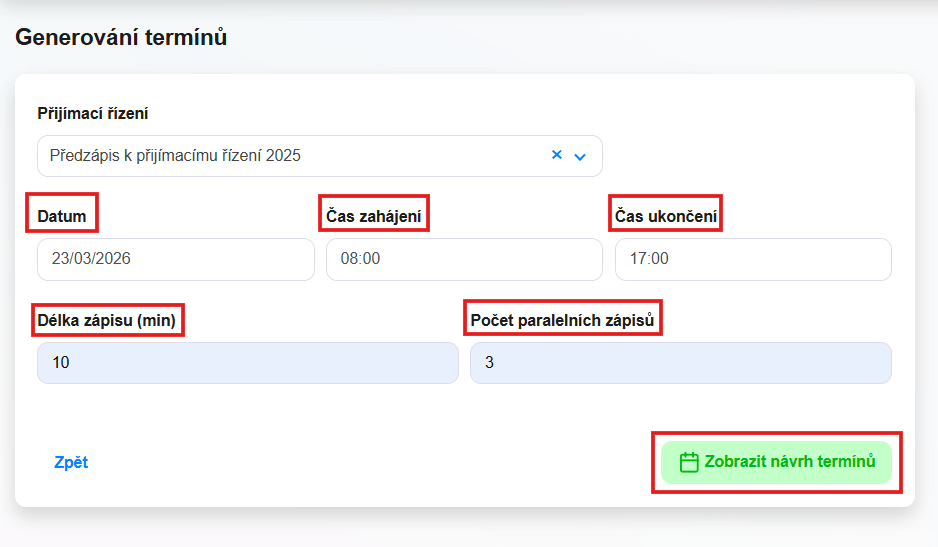
Task: Click the 17:00 end time value
Action: [x=649, y=259]
